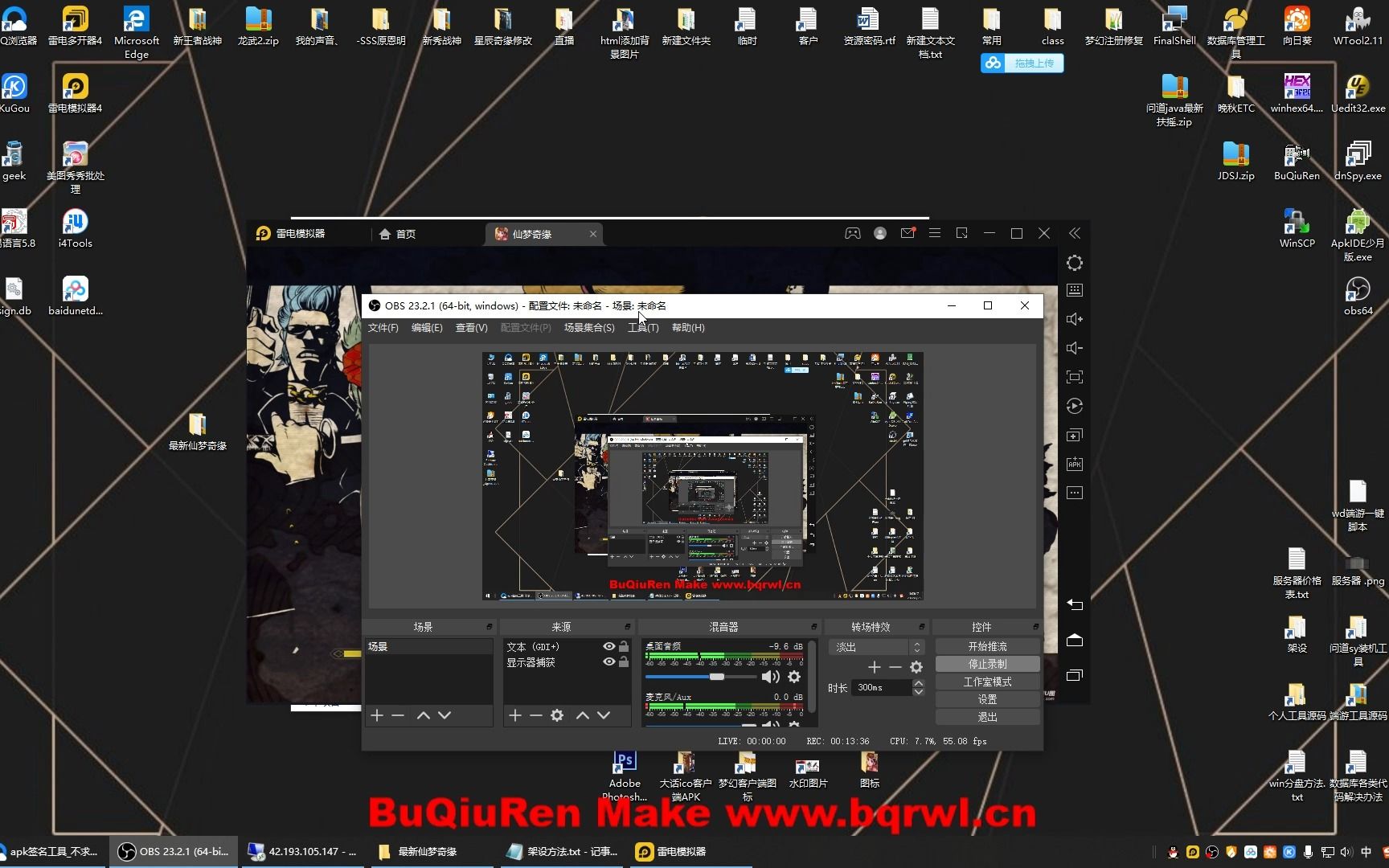Open the 查看(V) menu in OBS
Image resolution: width=1389 pixels, height=868 pixels.
click(x=471, y=328)
